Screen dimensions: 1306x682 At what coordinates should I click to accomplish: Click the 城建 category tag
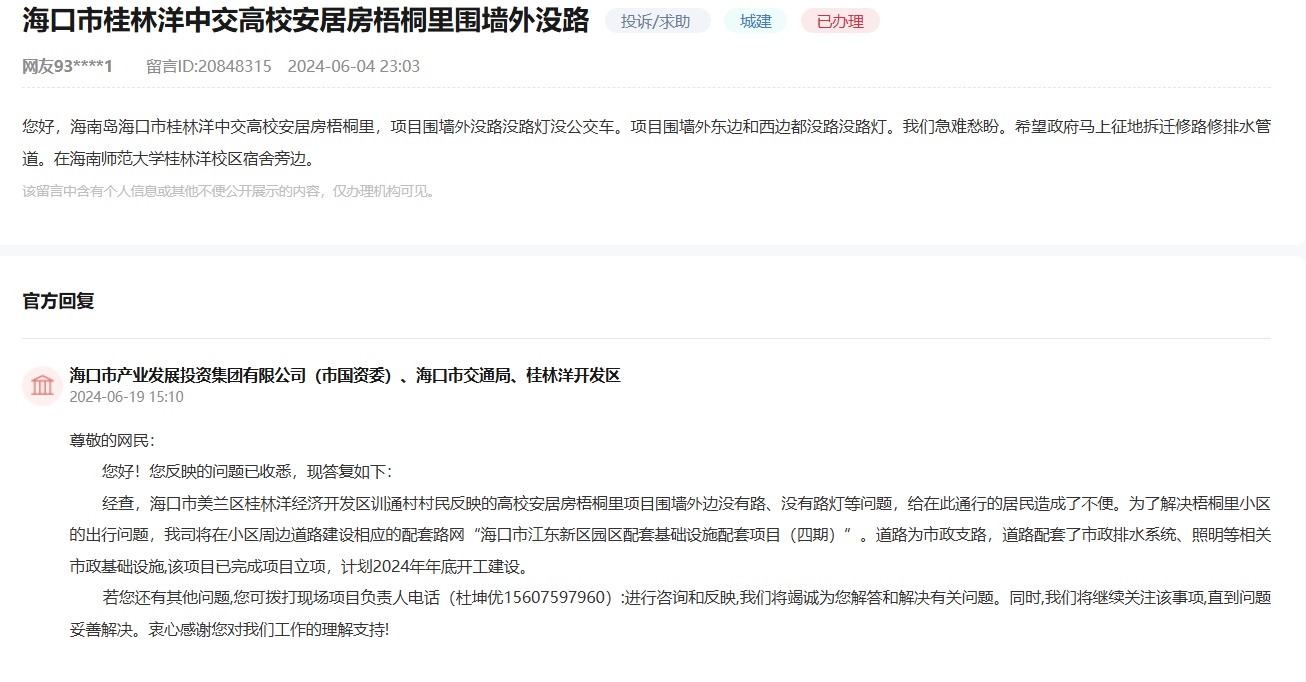pos(755,21)
